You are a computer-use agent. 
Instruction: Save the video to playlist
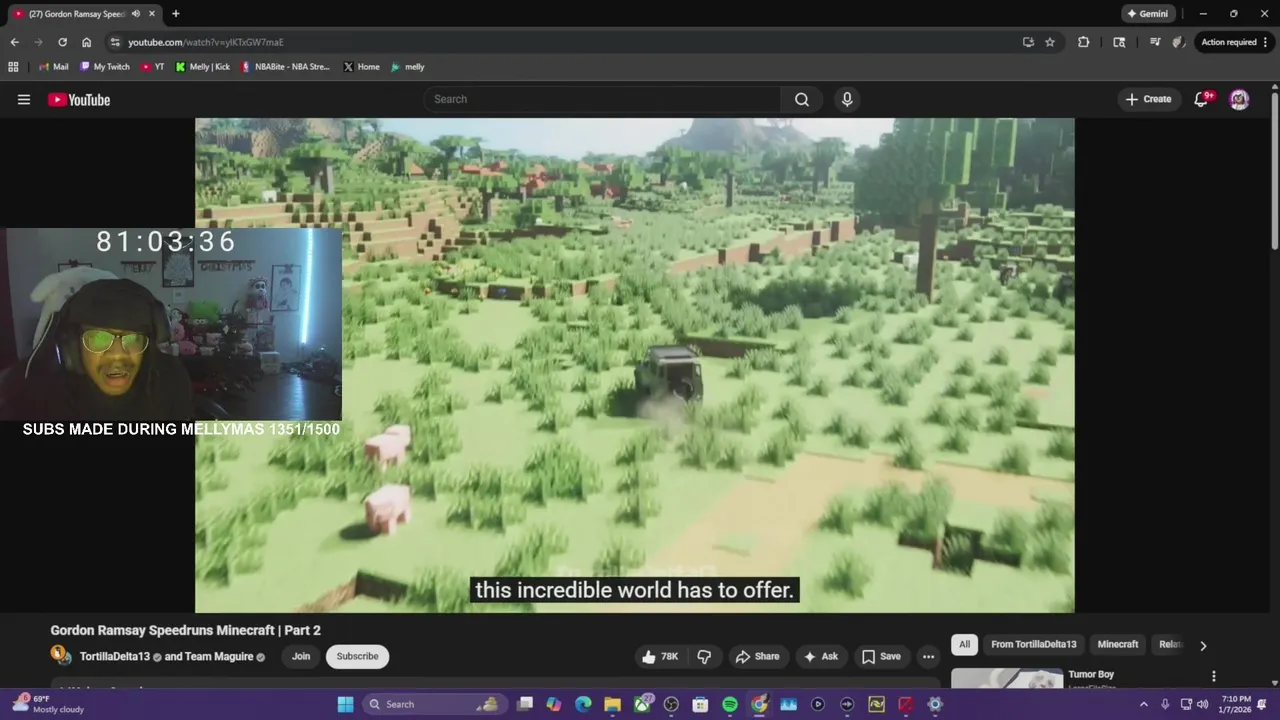point(881,656)
